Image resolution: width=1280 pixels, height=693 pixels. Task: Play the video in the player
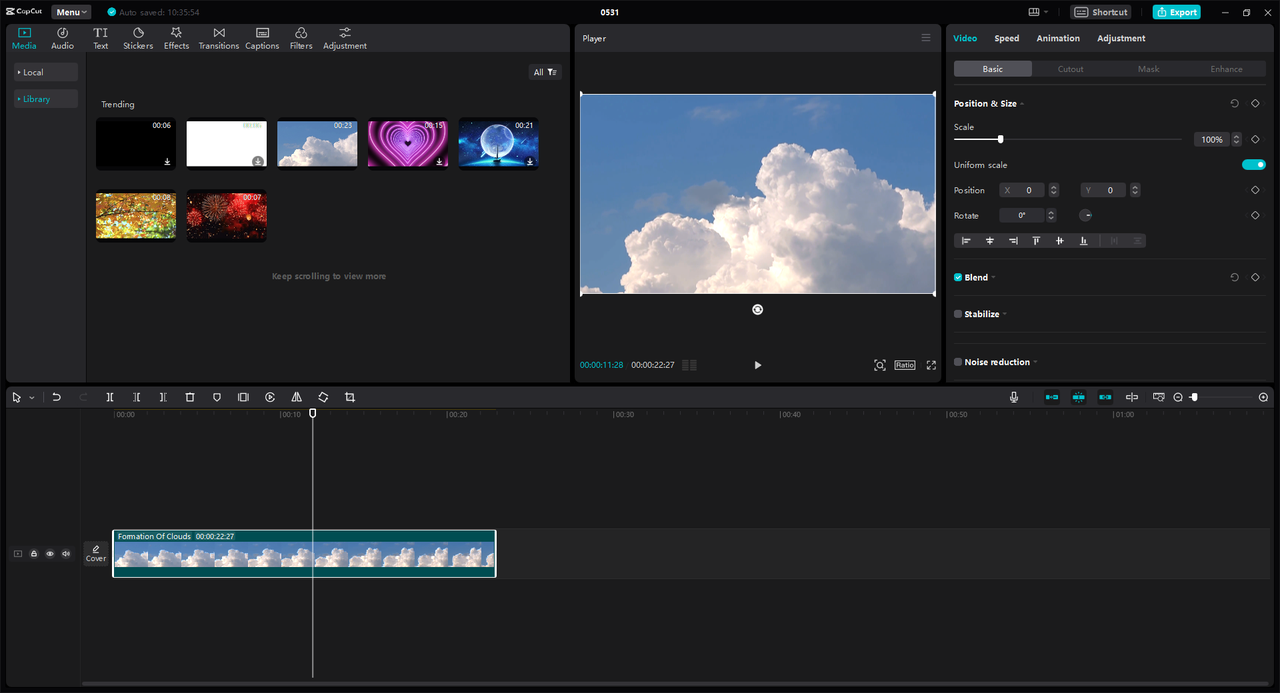757,365
